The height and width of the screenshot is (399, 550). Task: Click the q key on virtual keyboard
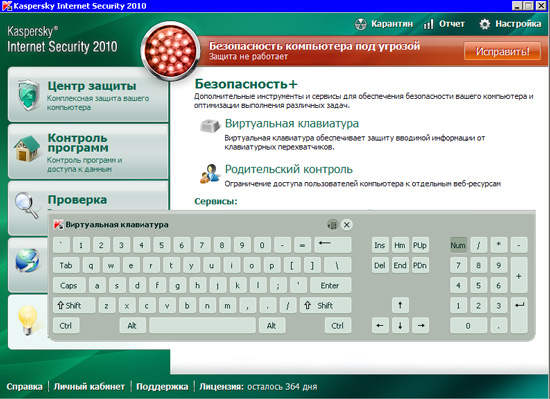[x=91, y=265]
